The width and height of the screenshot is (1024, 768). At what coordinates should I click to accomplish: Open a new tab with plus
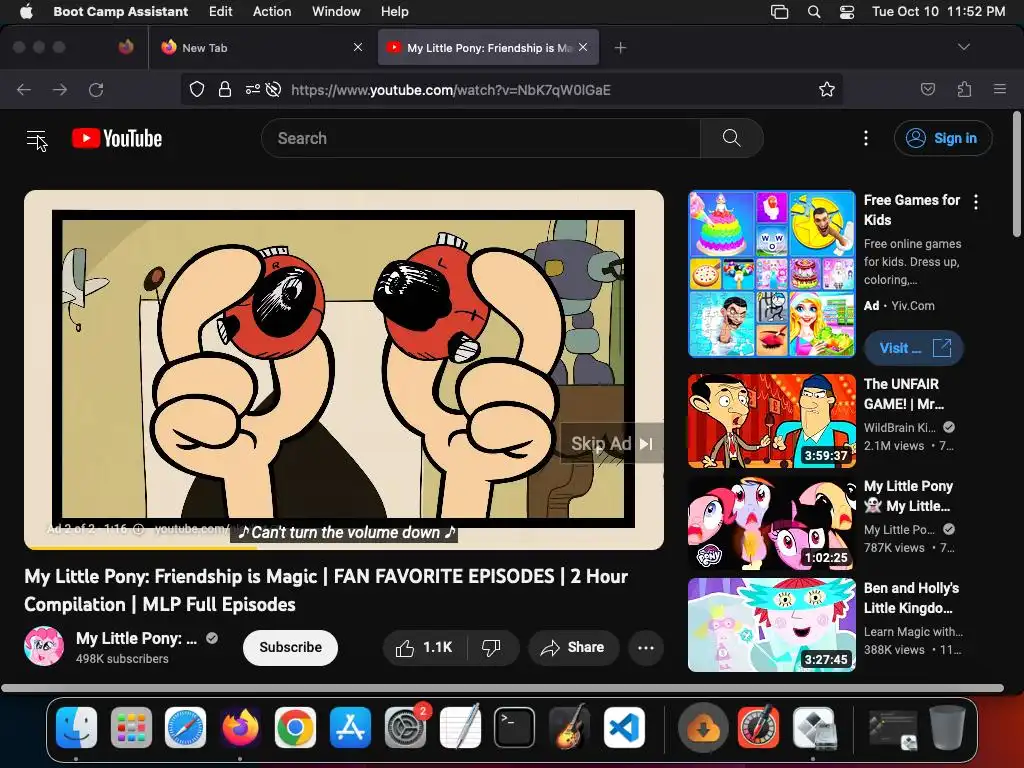point(620,48)
